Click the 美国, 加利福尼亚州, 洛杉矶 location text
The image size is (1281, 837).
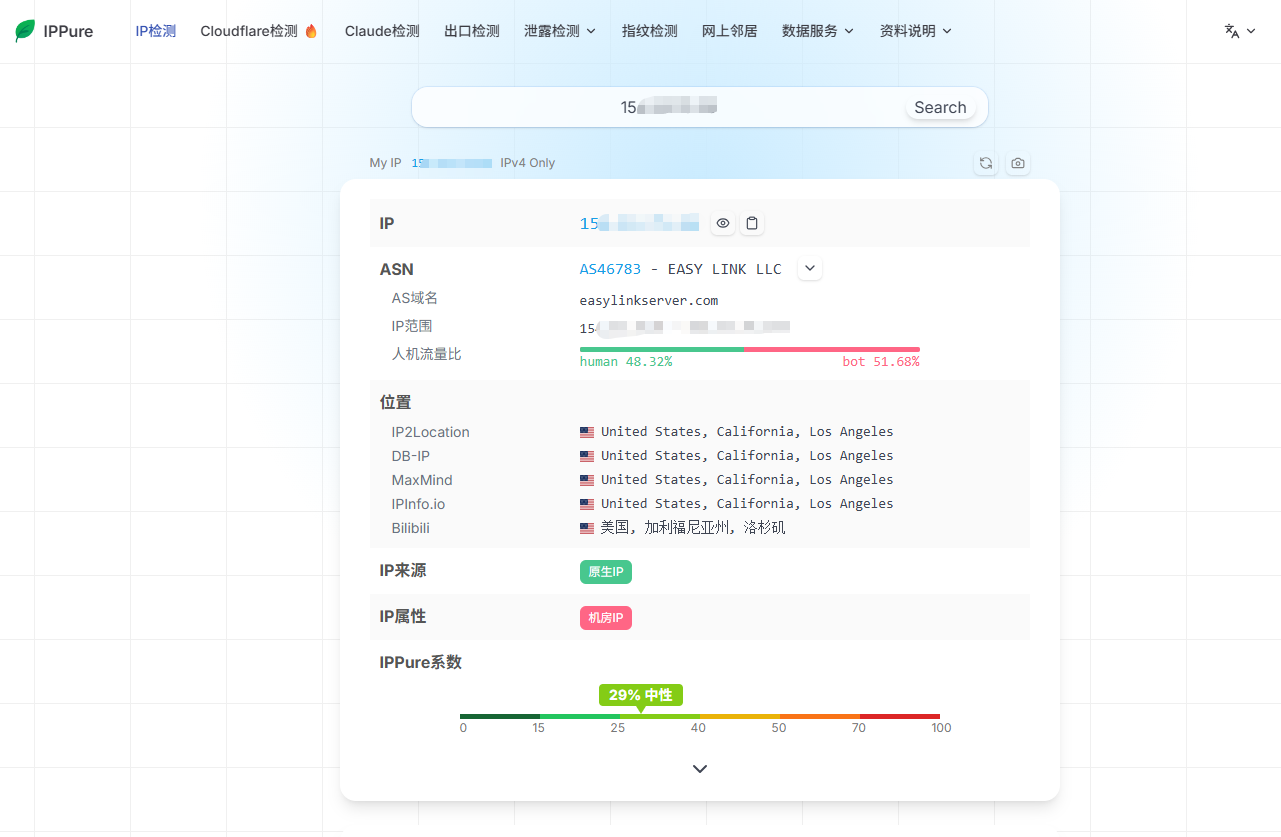[693, 528]
